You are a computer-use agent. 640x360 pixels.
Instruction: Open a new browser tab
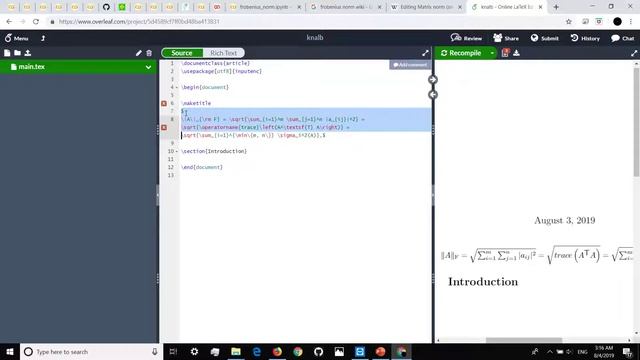tap(556, 7)
